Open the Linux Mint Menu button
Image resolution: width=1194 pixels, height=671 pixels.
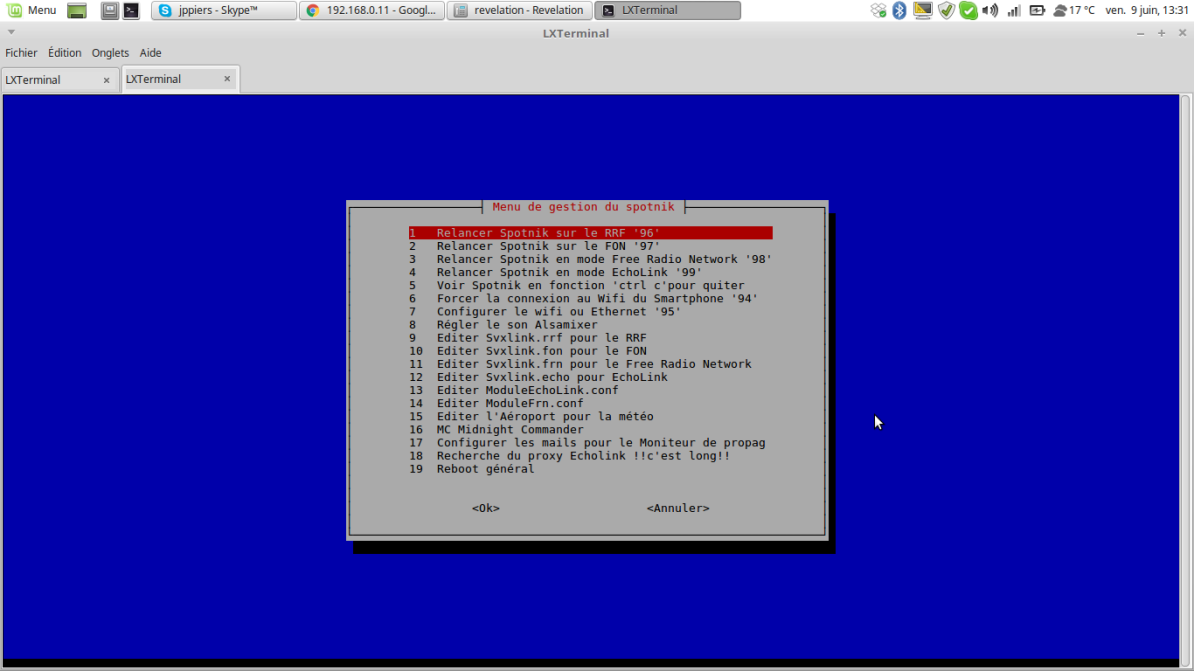(31, 10)
